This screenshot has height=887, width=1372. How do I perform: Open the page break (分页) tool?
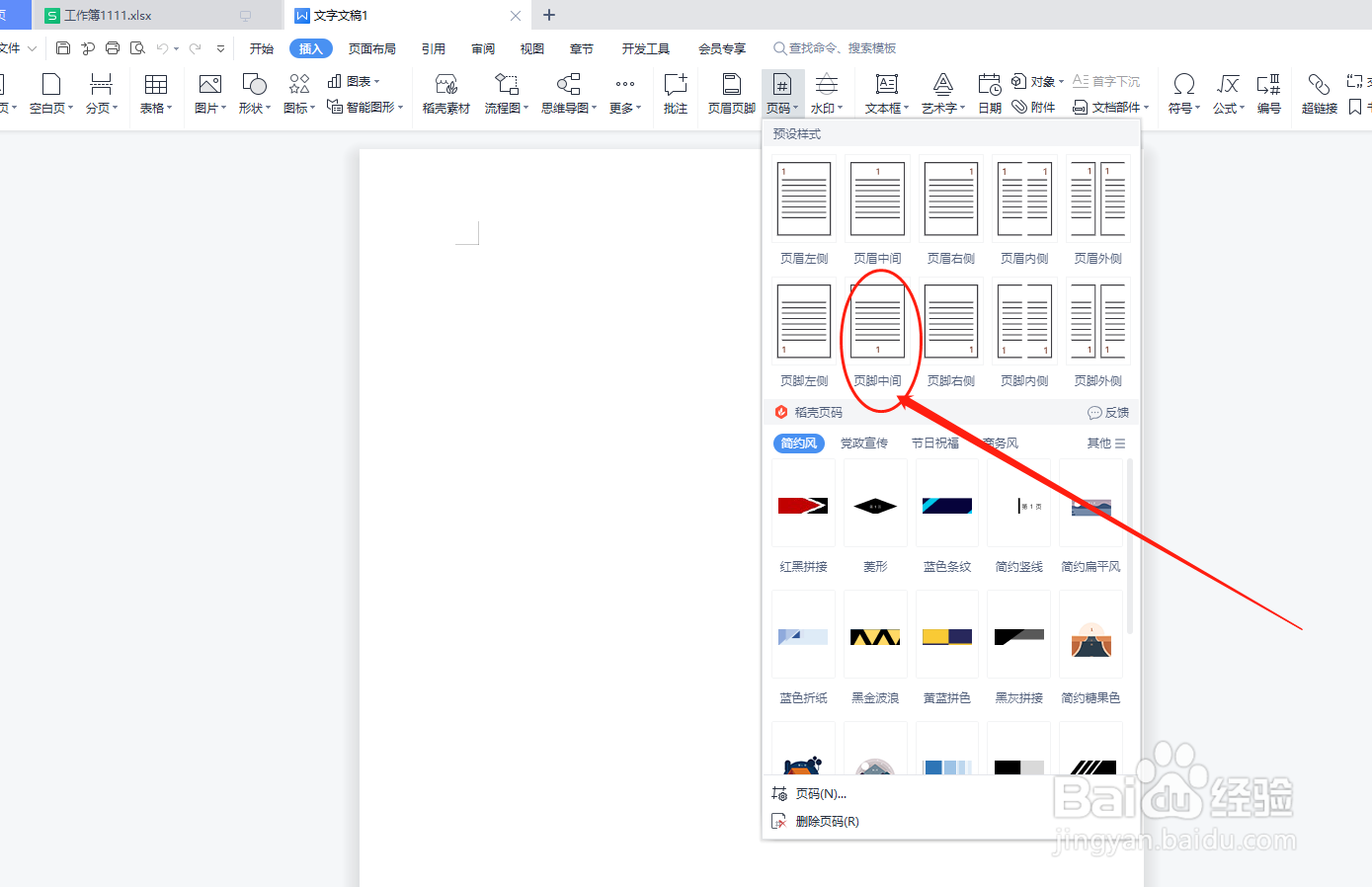click(x=101, y=94)
